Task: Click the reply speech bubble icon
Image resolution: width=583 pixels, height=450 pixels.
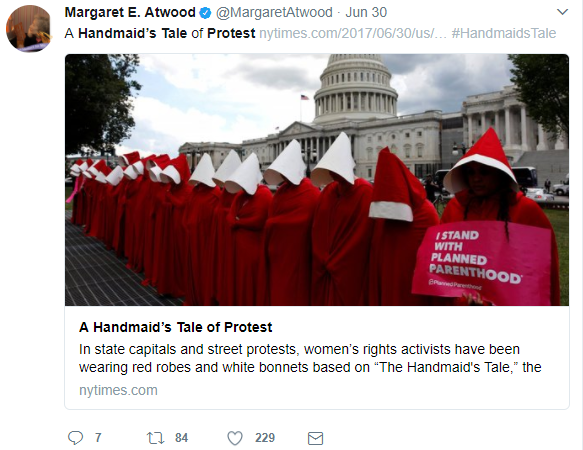Action: [x=75, y=438]
